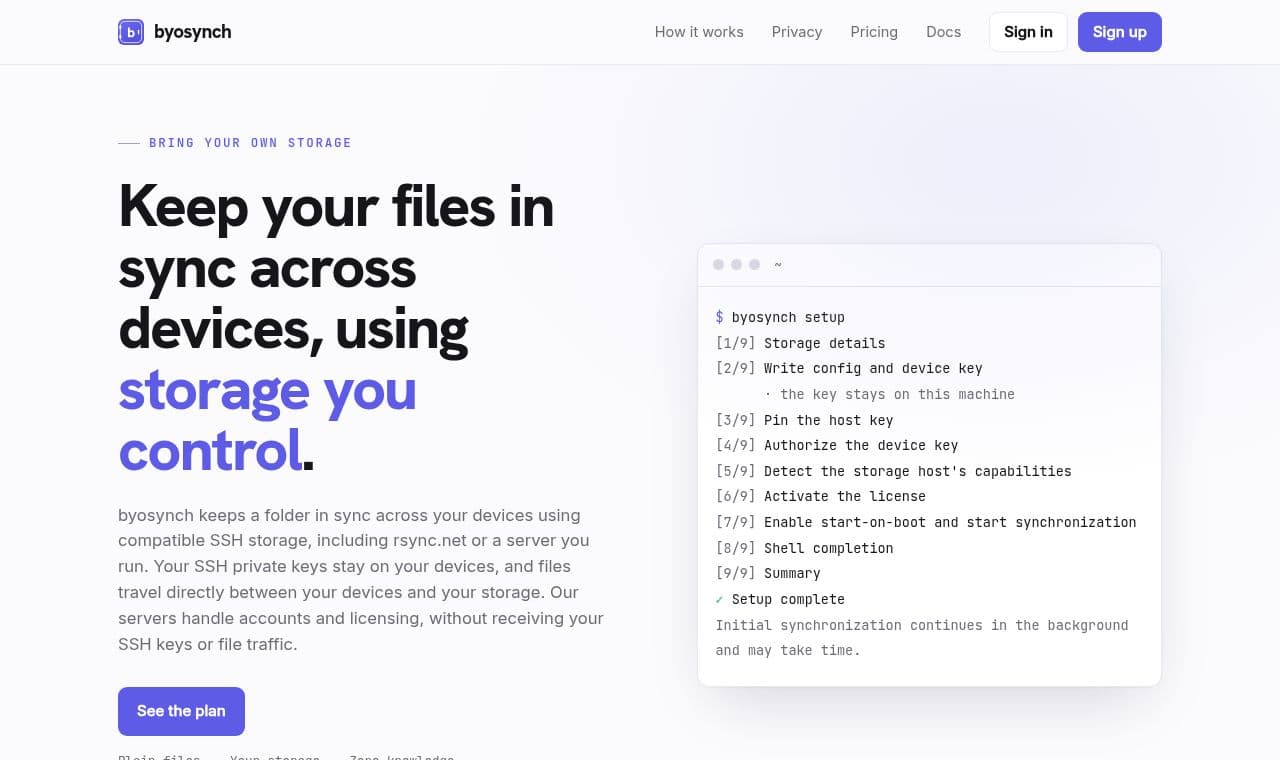
Task: Go to the Privacy section
Action: (797, 32)
